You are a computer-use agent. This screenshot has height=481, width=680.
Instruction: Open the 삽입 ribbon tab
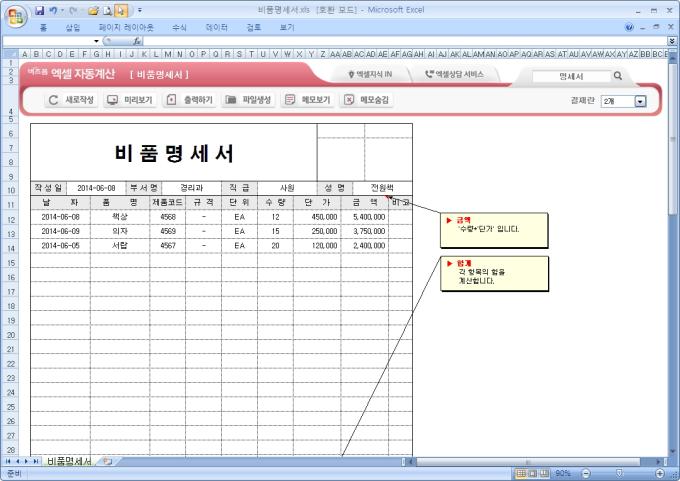[73, 28]
